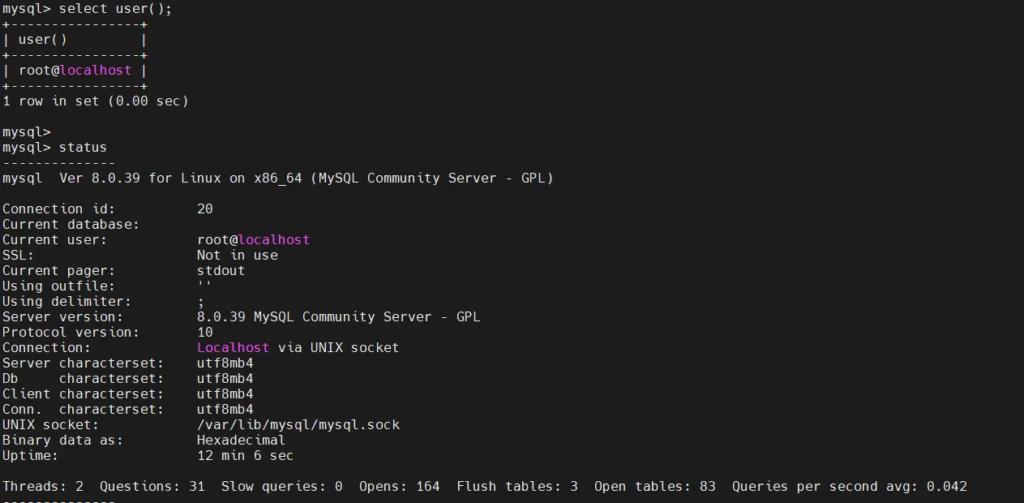1024x503 pixels.
Task: Click the 'select user();' command text
Action: tap(116, 9)
